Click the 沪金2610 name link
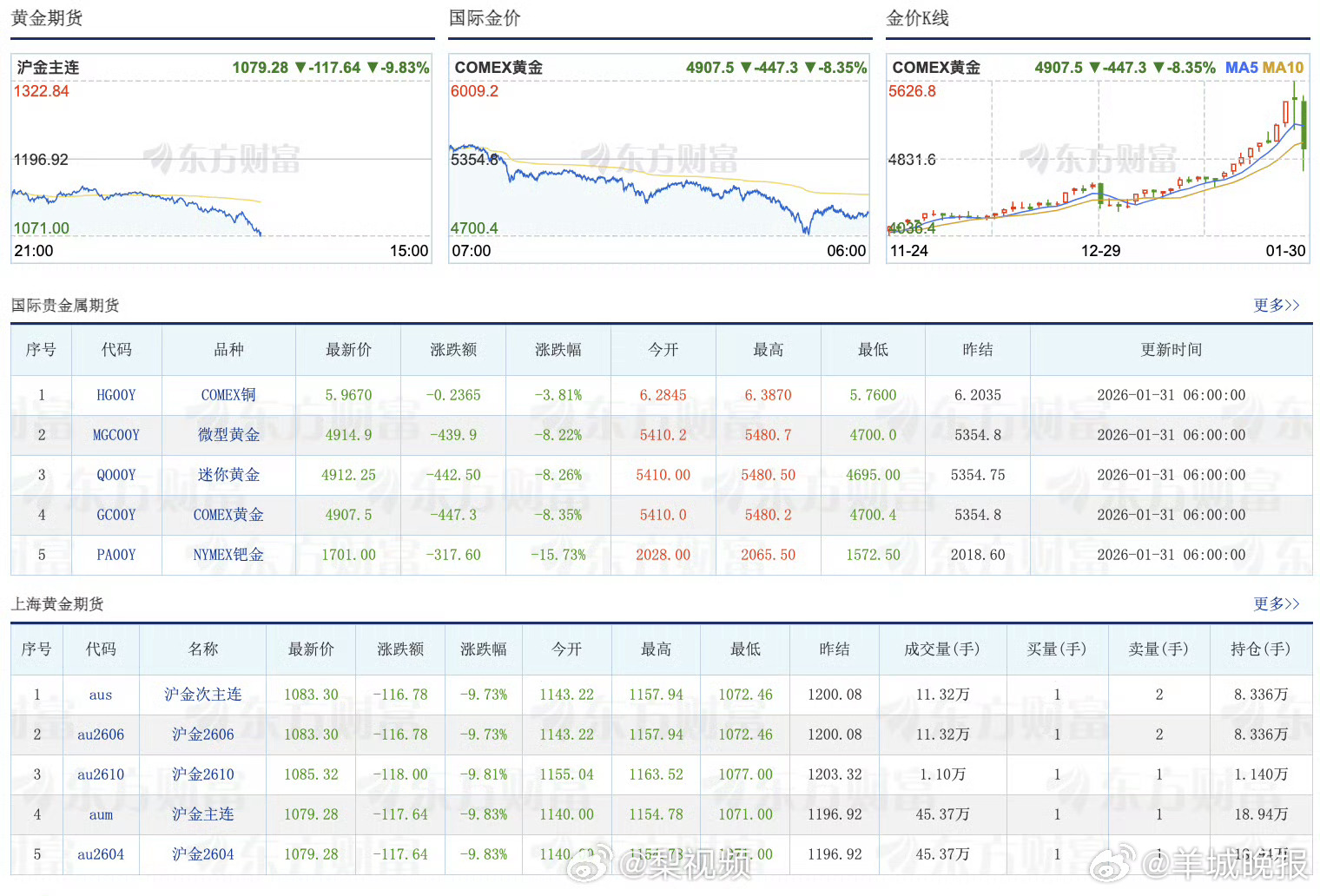The width and height of the screenshot is (1320, 896). tap(202, 774)
